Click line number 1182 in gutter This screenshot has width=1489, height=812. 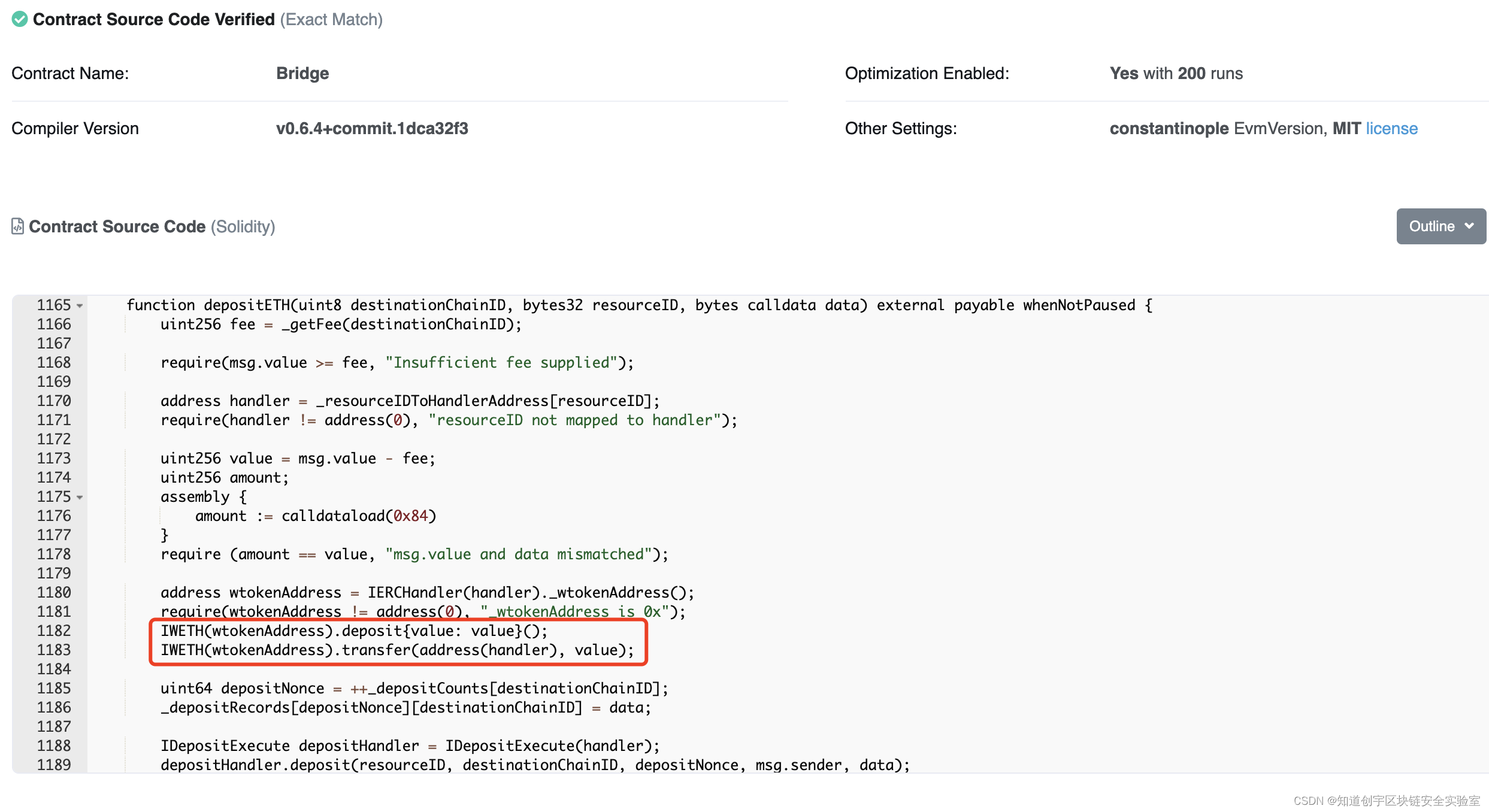54,631
